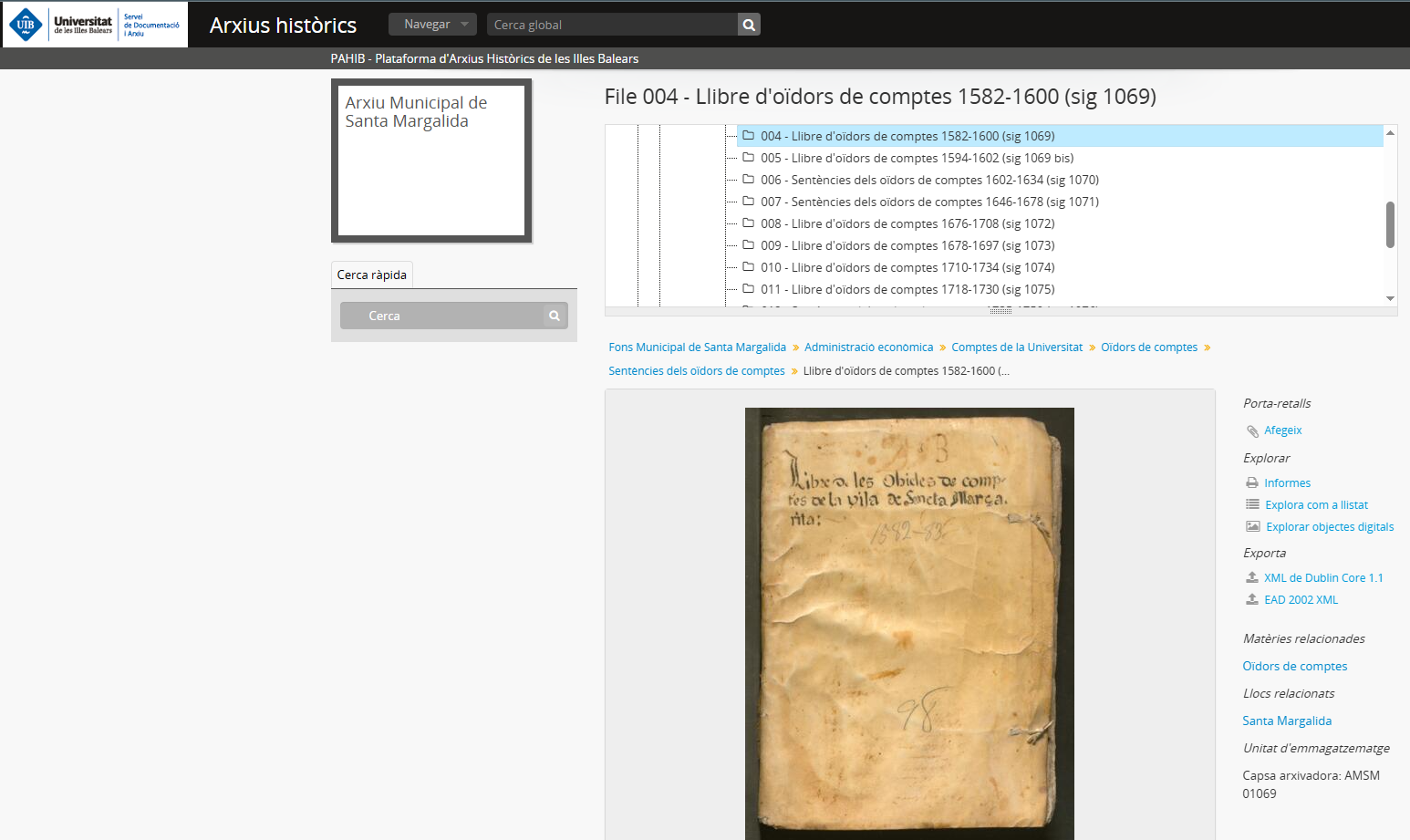1410x840 pixels.
Task: Click the image icon for Explorar objectes digitals
Action: click(x=1253, y=527)
